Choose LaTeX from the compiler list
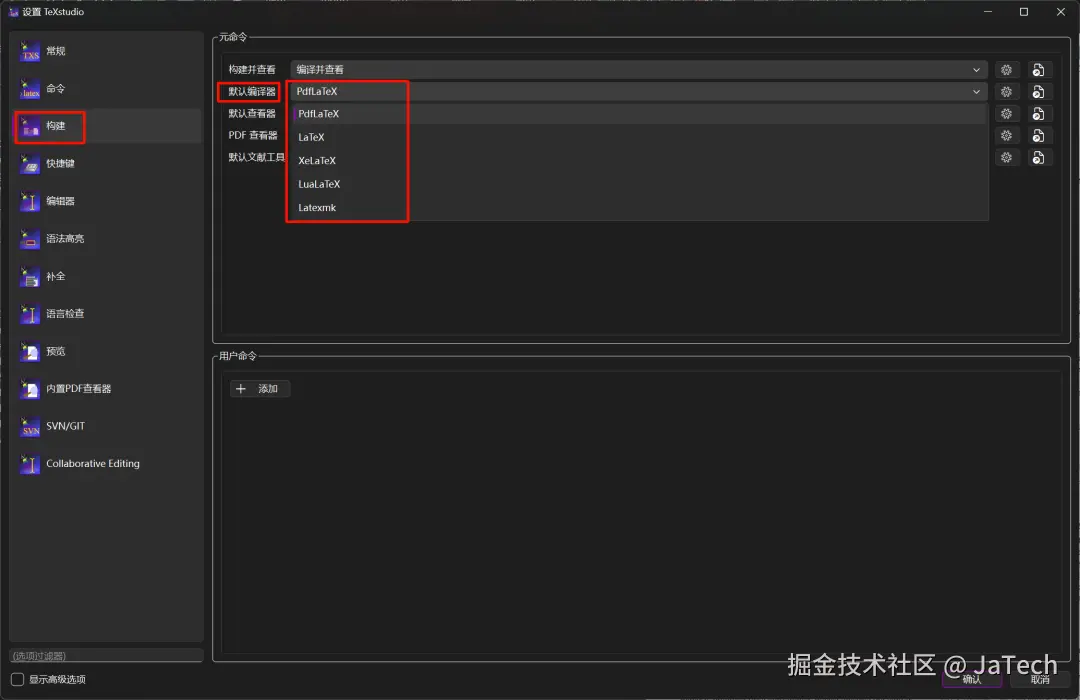Image resolution: width=1080 pixels, height=700 pixels. [640, 137]
